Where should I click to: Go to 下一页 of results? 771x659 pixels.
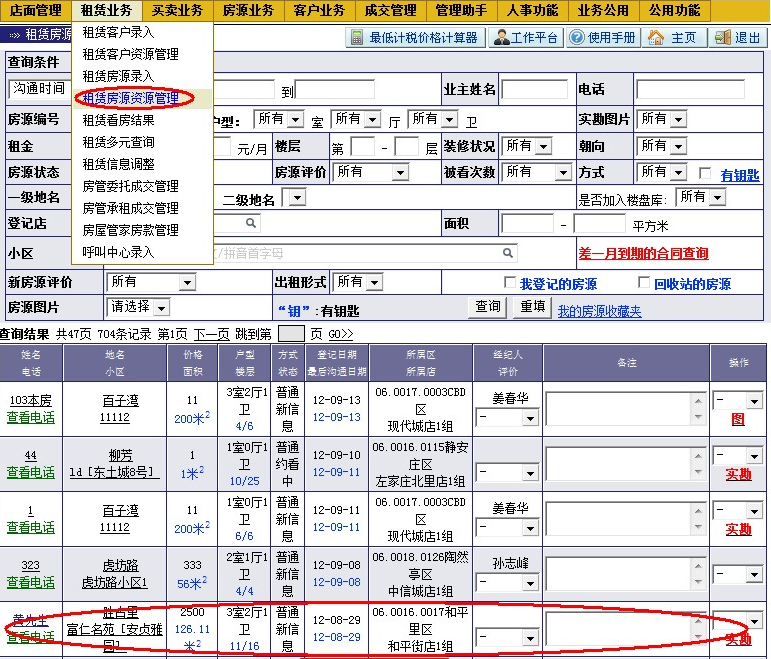click(x=211, y=334)
